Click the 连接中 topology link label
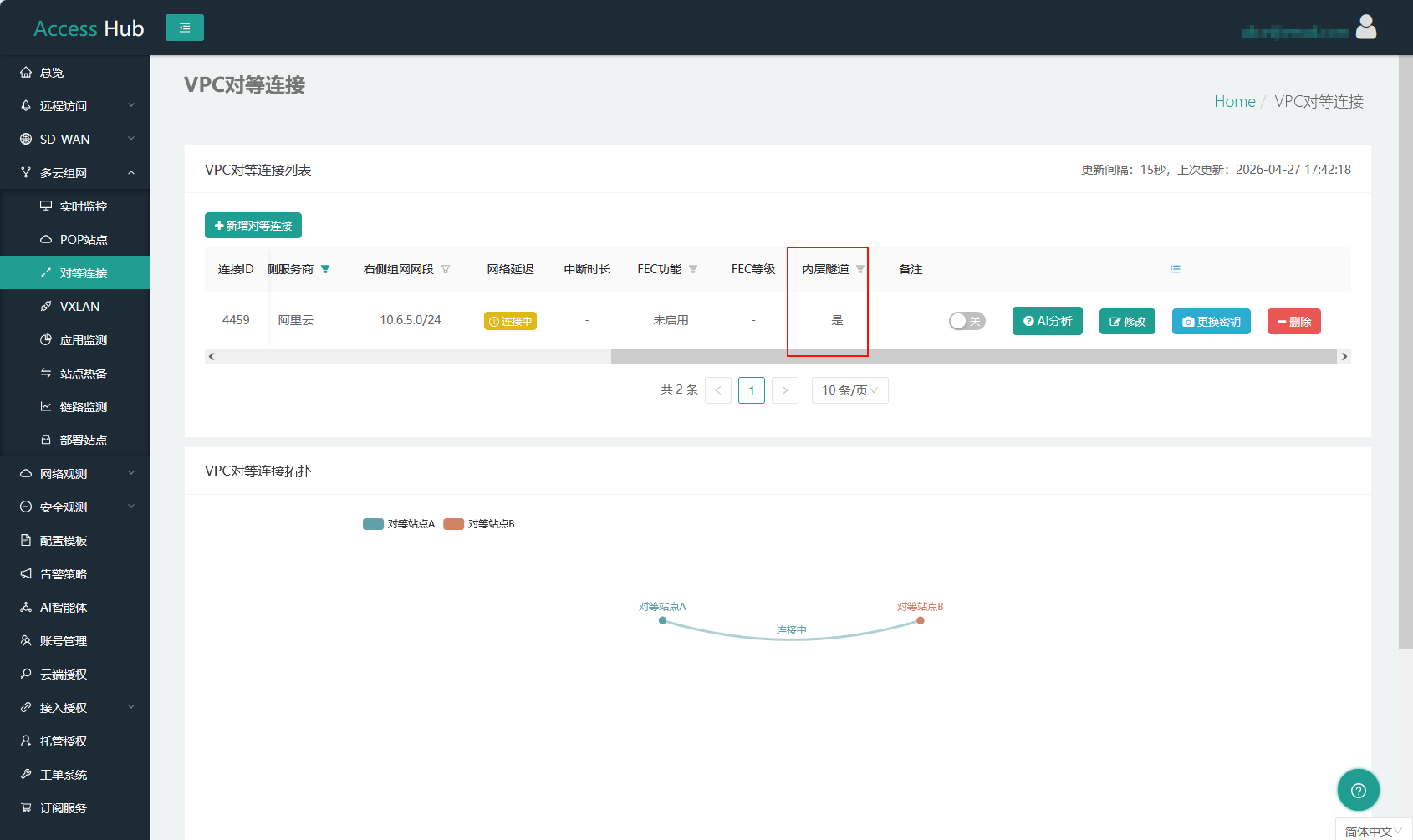Screen dimensions: 1413x840 click(x=791, y=630)
